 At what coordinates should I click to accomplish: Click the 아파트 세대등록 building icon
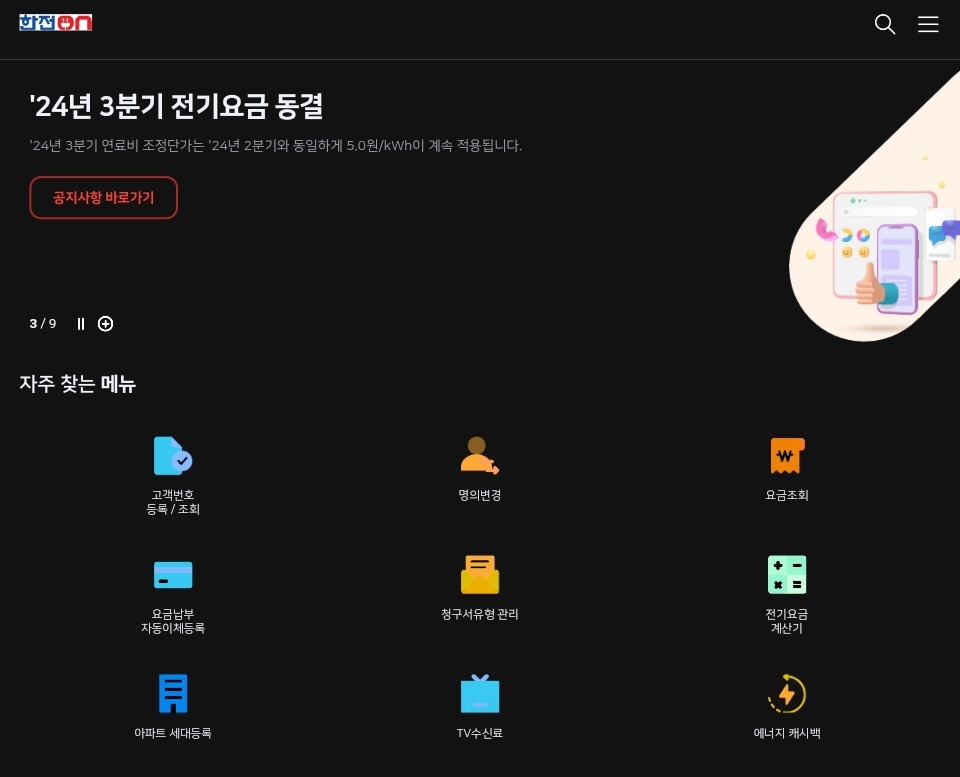[x=173, y=693]
